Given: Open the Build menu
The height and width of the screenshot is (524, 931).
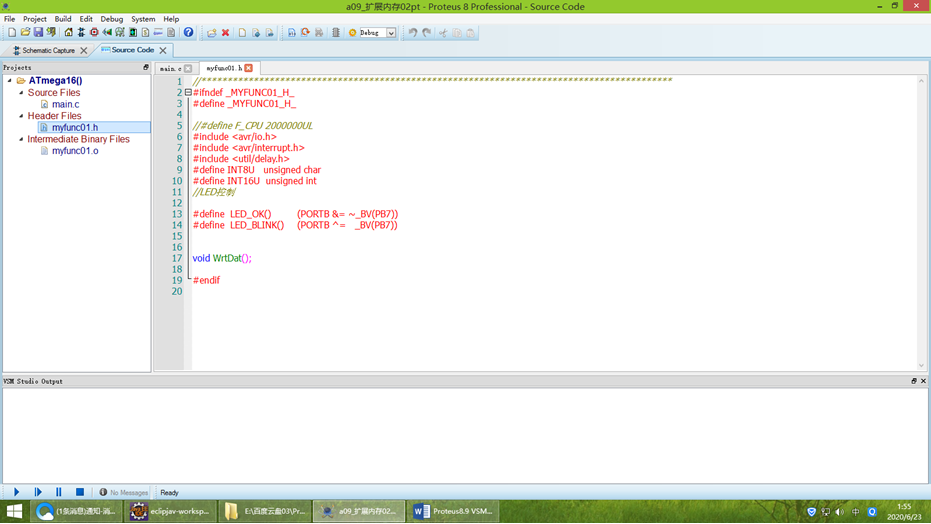Looking at the screenshot, I should coord(62,19).
